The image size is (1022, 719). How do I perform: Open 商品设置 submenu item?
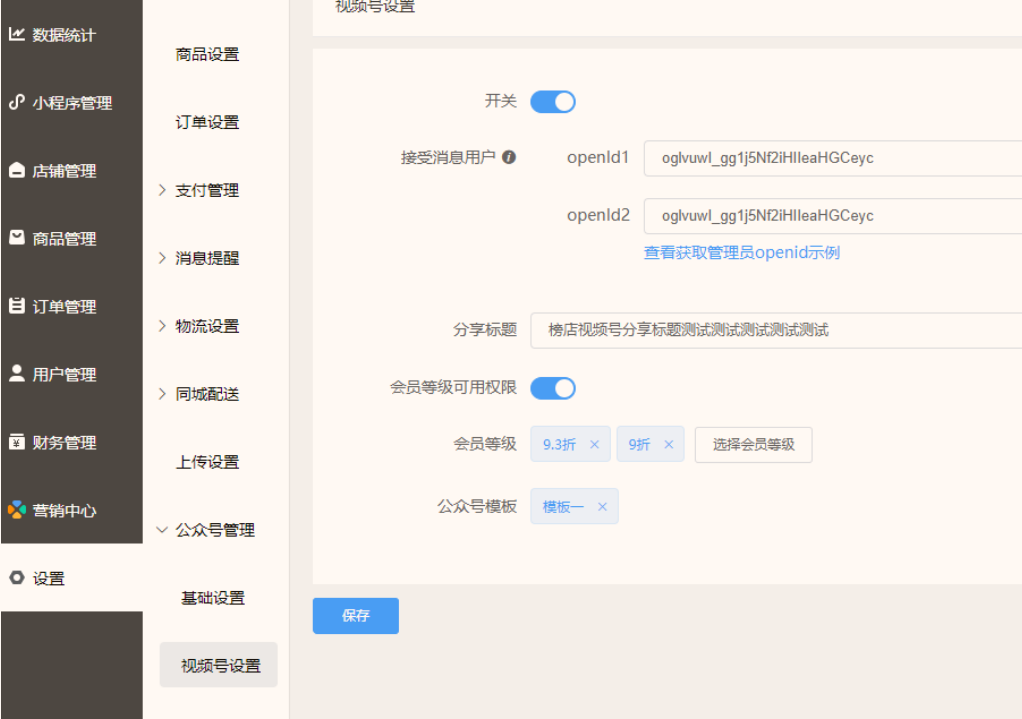tap(207, 54)
